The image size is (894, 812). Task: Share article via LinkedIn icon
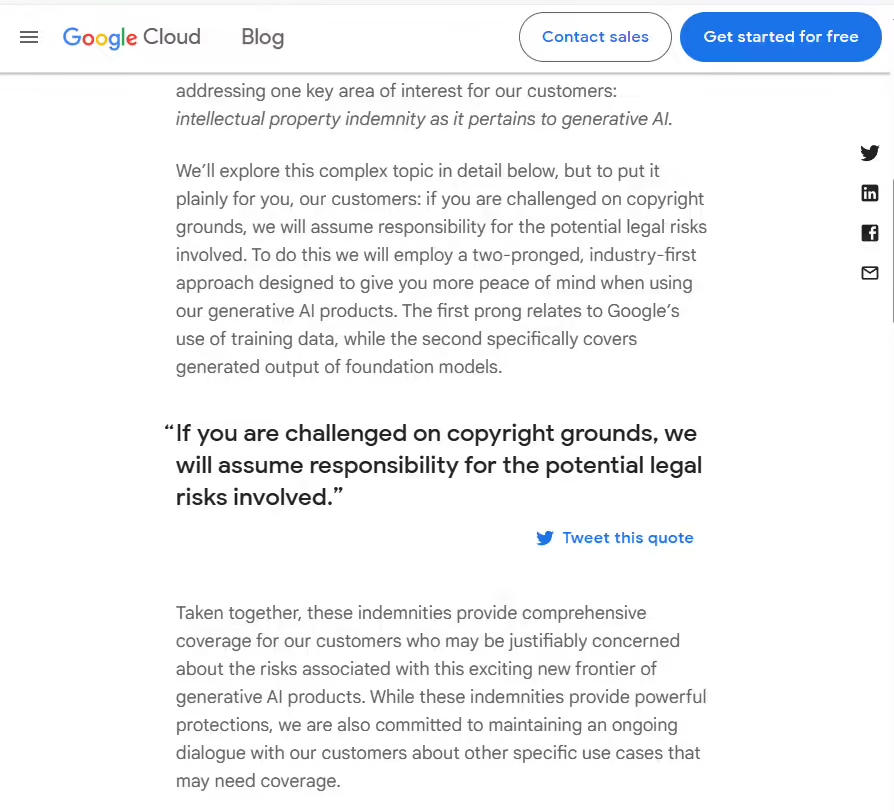pos(869,193)
